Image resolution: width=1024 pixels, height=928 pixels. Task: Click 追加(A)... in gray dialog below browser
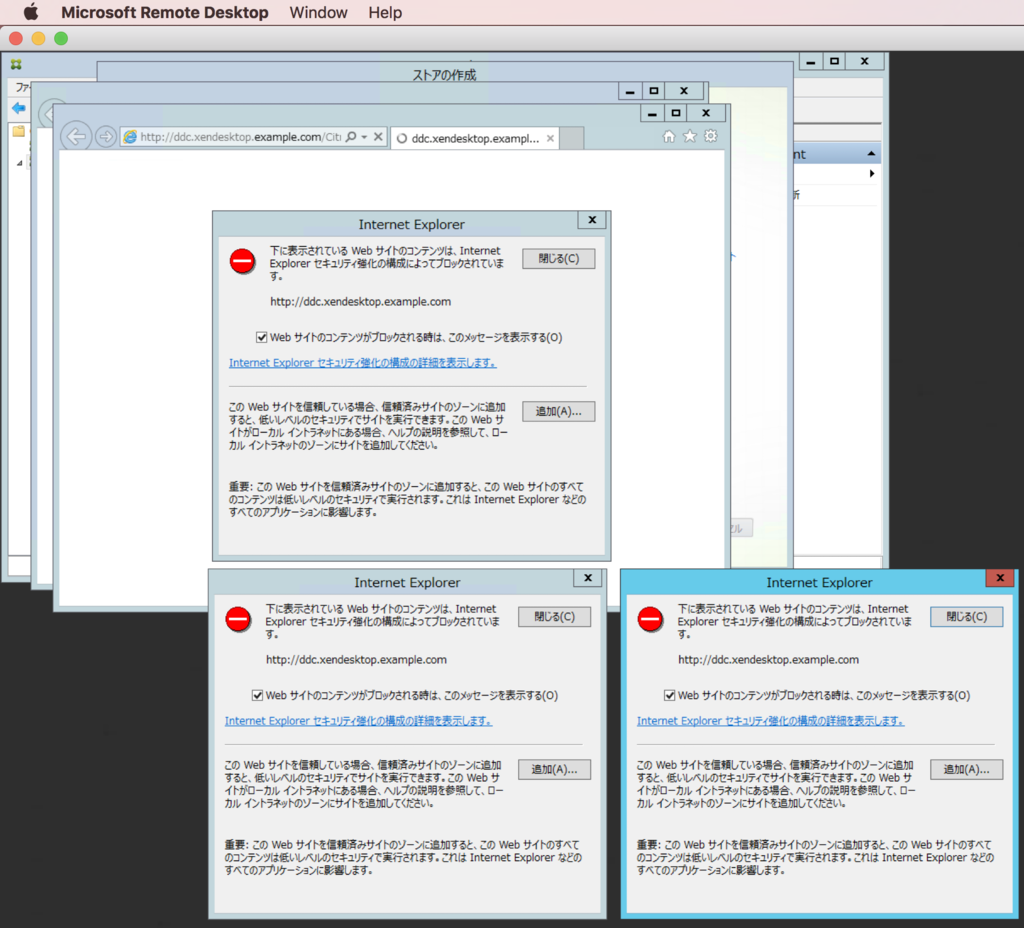[554, 769]
